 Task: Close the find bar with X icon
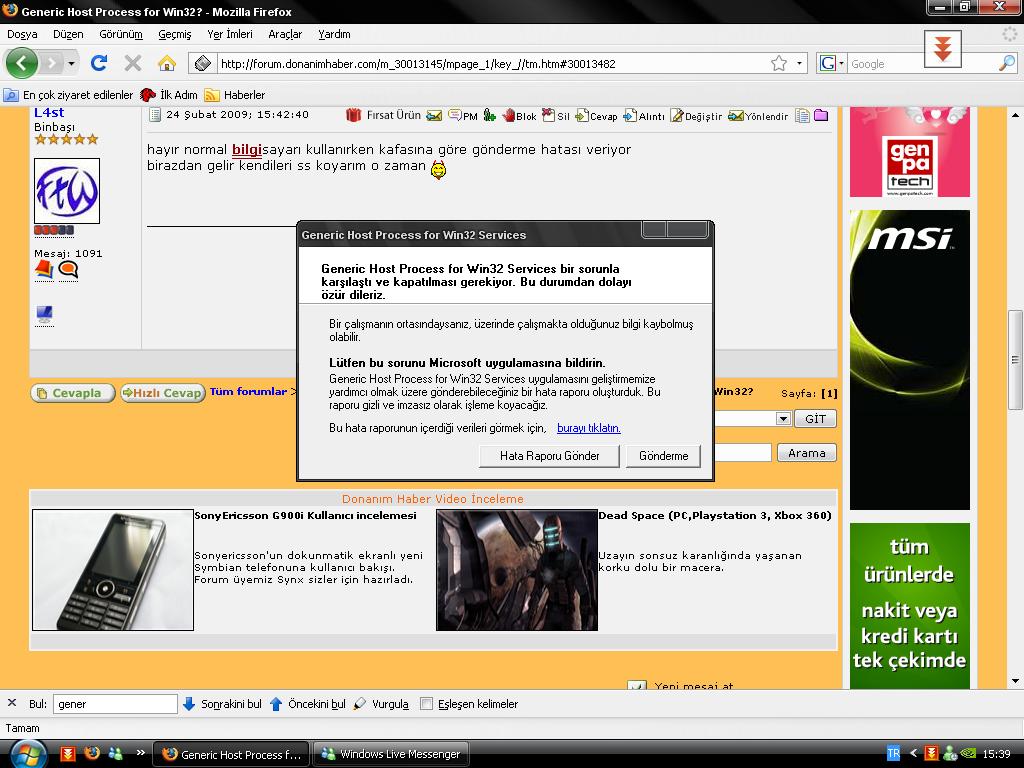pyautogui.click(x=12, y=703)
